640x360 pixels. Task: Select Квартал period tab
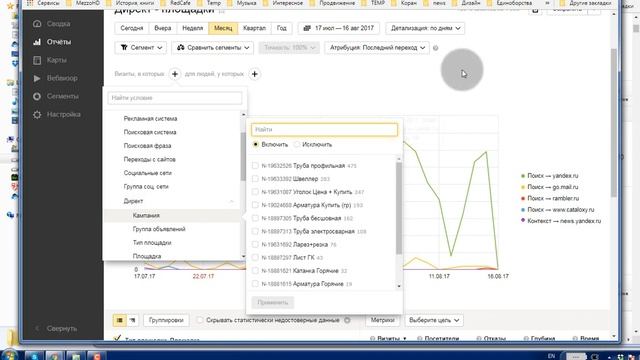[x=254, y=28]
